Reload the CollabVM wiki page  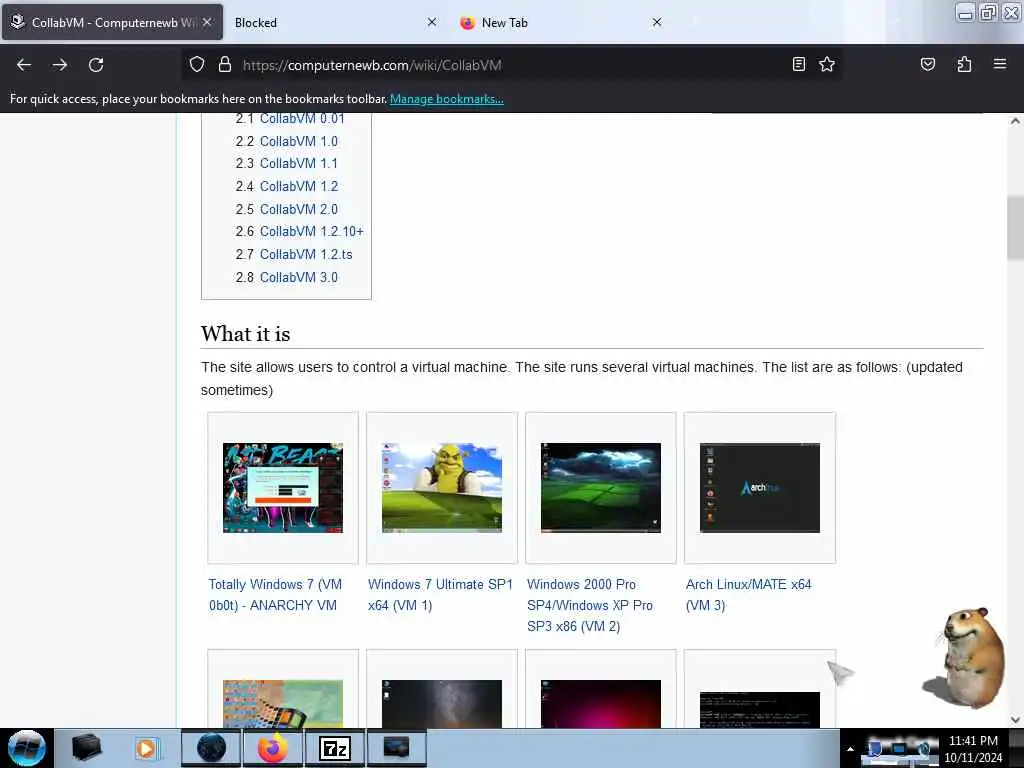96,65
